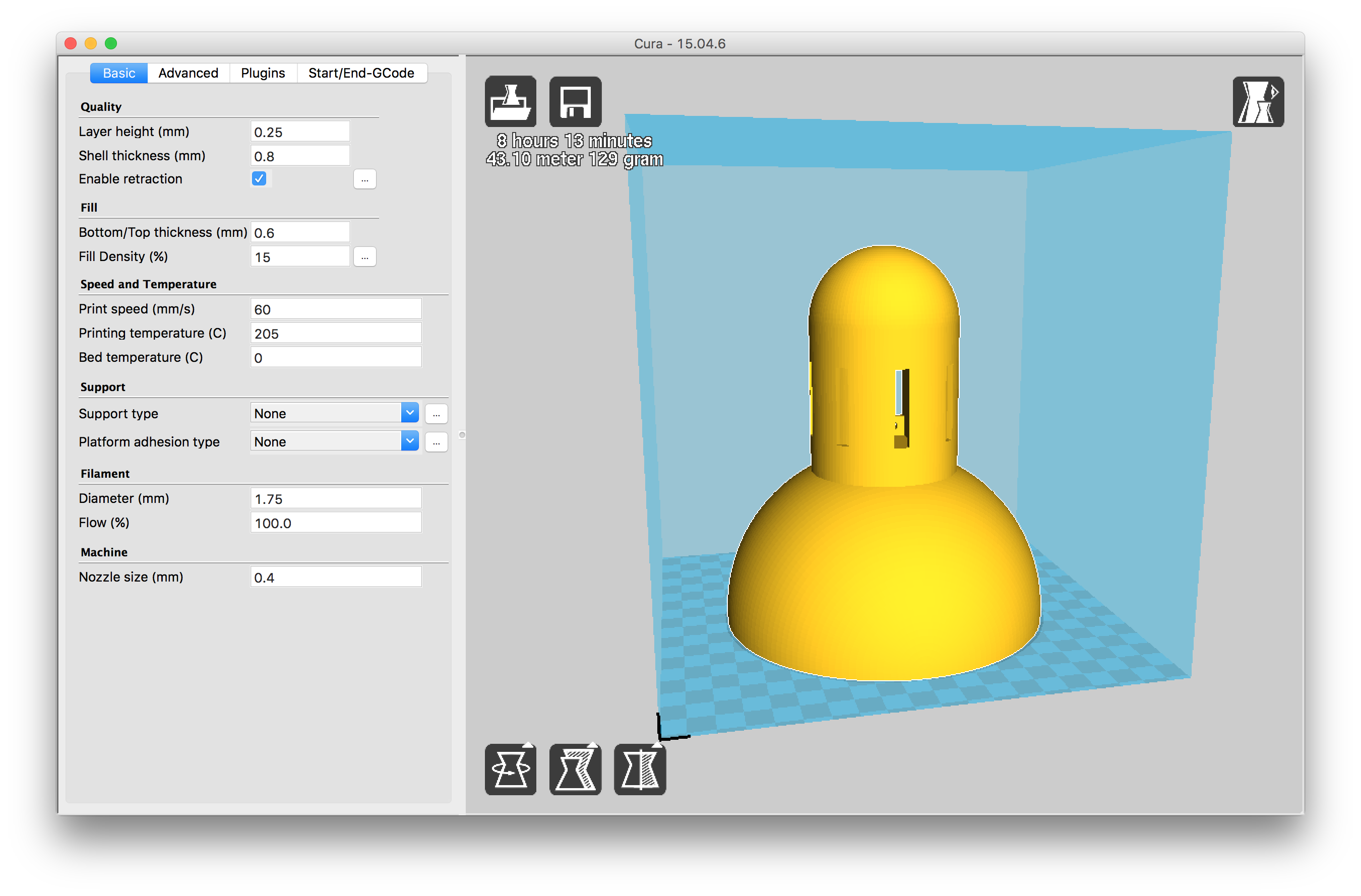Click the Bed temperature field

click(x=336, y=357)
